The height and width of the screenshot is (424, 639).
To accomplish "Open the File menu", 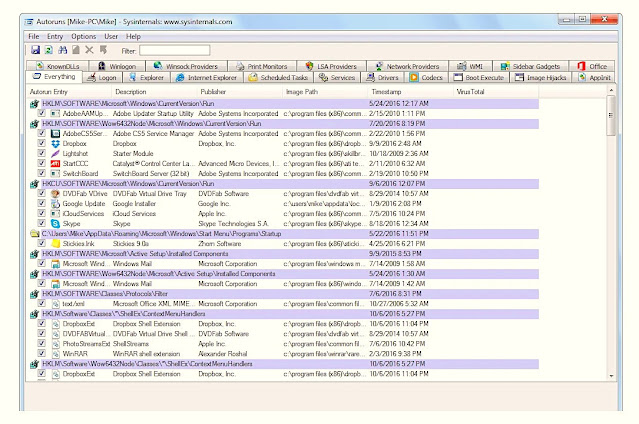I will [33, 36].
